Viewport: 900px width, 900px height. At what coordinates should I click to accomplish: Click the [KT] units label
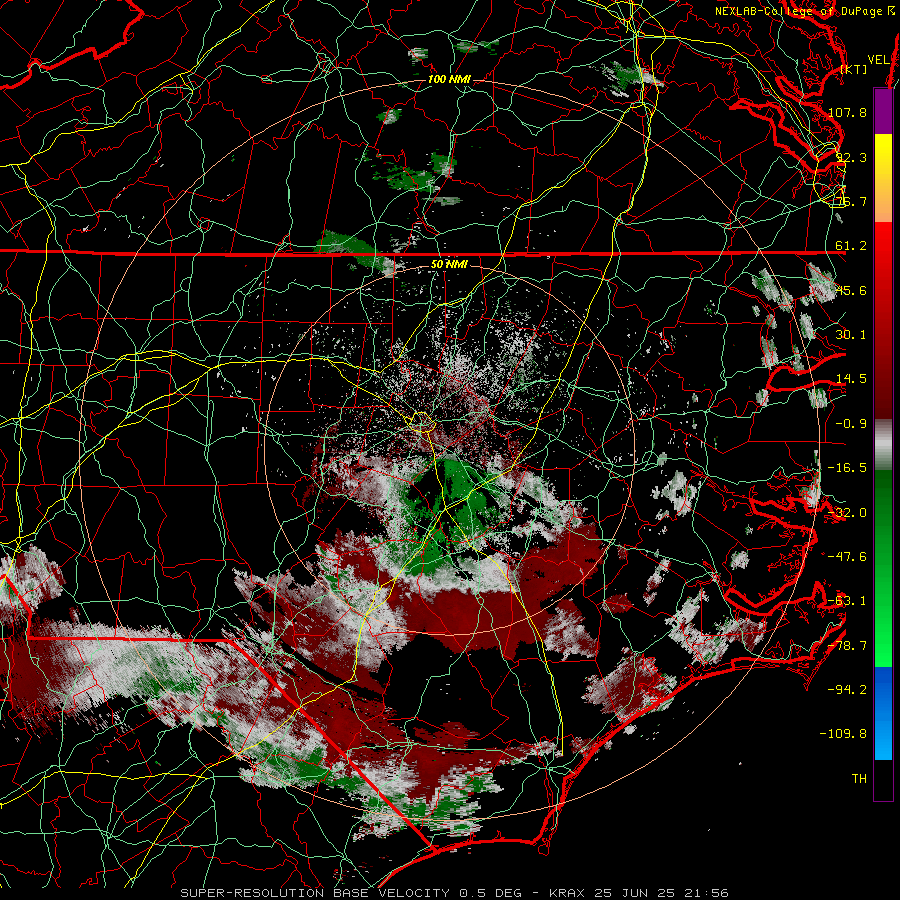click(854, 69)
